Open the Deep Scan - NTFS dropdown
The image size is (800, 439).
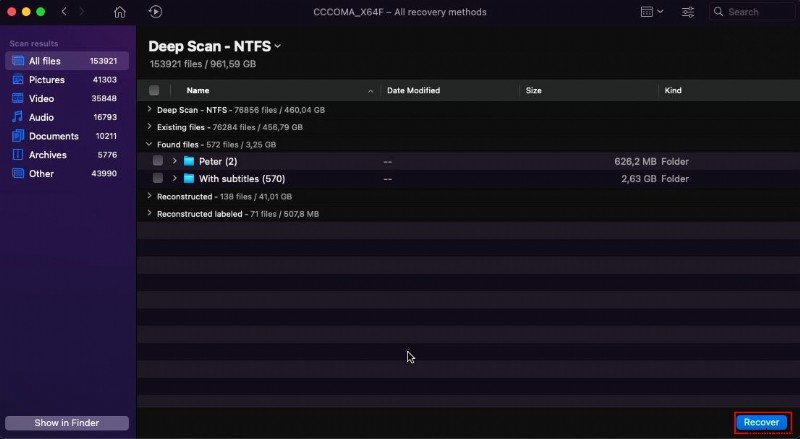coord(278,46)
